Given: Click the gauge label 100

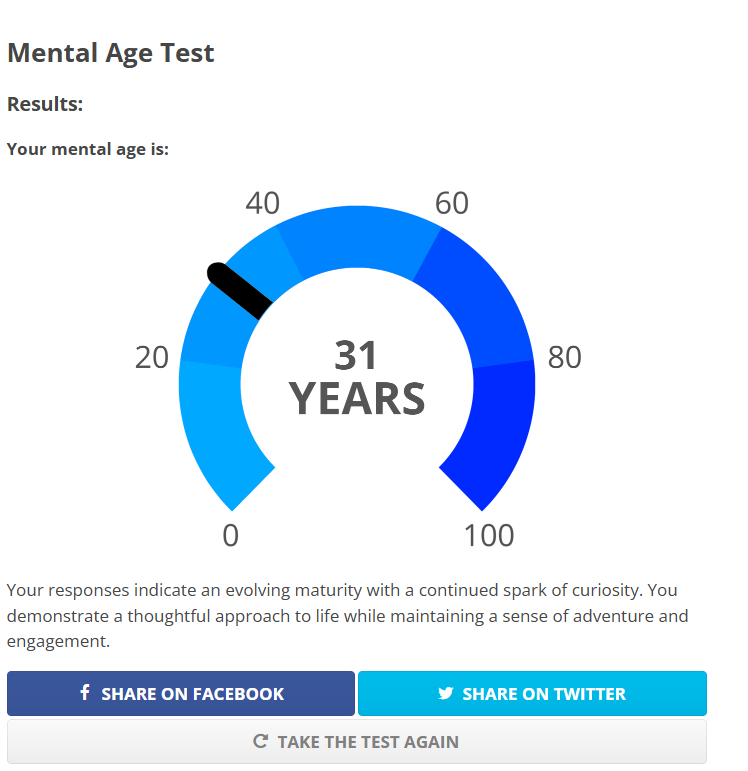Looking at the screenshot, I should tap(489, 535).
